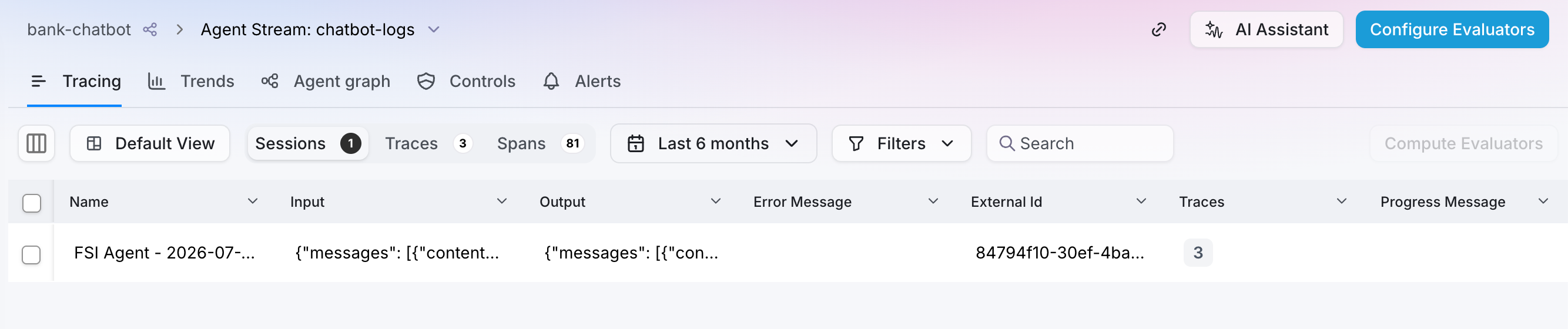The width and height of the screenshot is (1568, 329).
Task: Click the share icon next to bank-chatbot
Action: pyautogui.click(x=150, y=29)
